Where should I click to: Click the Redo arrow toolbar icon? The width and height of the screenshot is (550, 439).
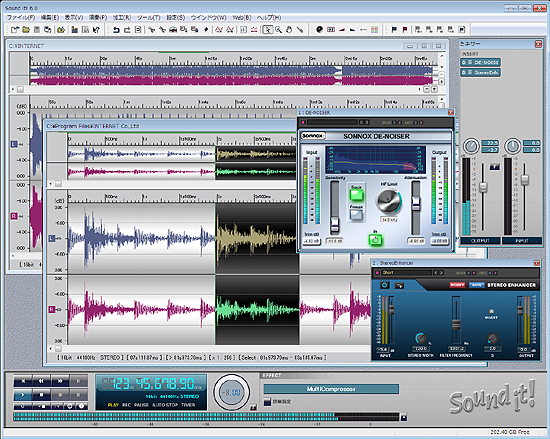127,30
